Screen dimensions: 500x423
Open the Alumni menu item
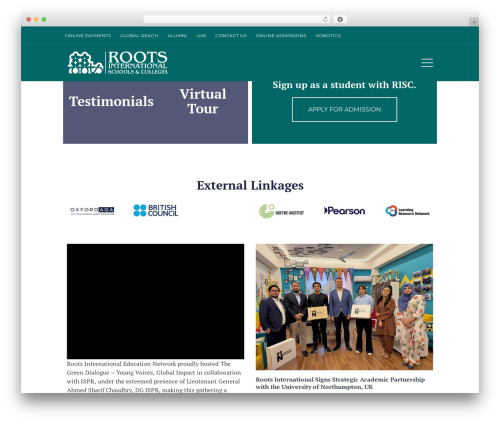click(x=177, y=36)
